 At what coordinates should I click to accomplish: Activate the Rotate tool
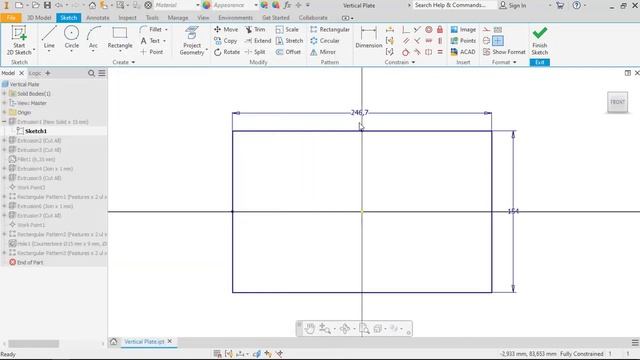point(227,52)
